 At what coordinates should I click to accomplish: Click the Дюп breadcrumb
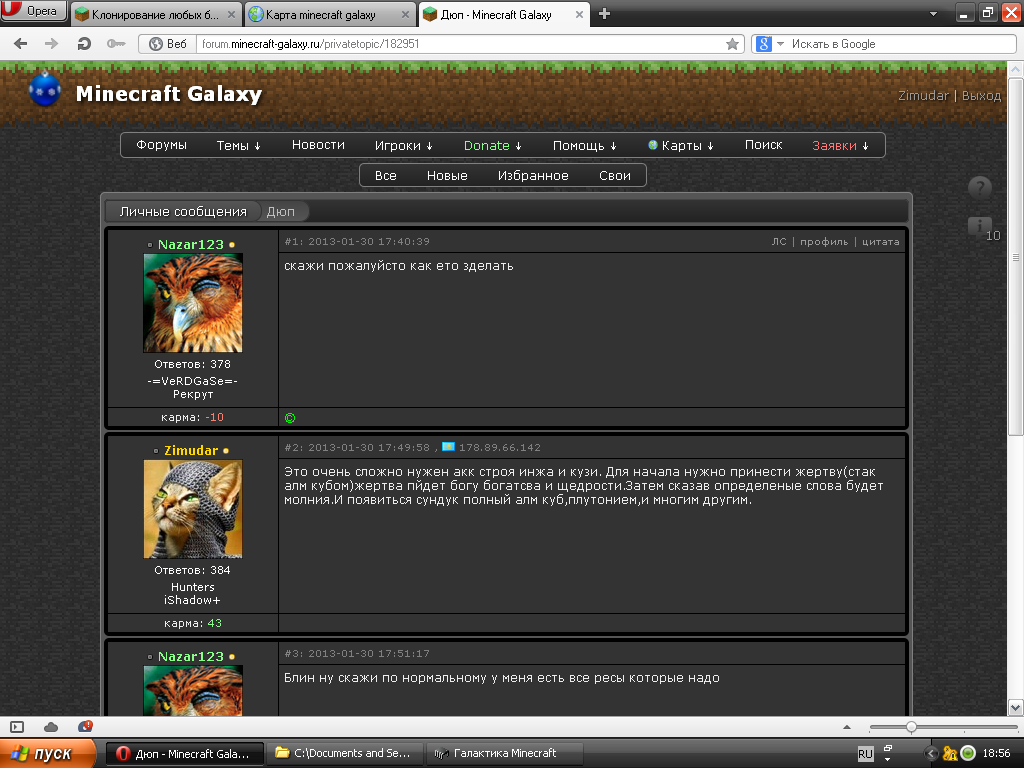pos(281,212)
